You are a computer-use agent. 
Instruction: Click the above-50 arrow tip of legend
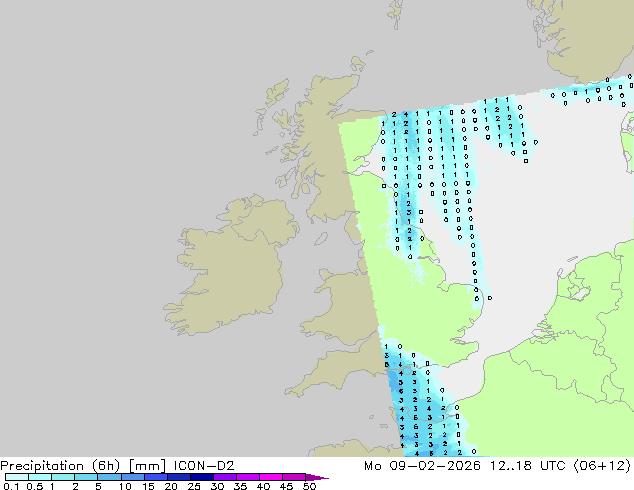(x=317, y=477)
